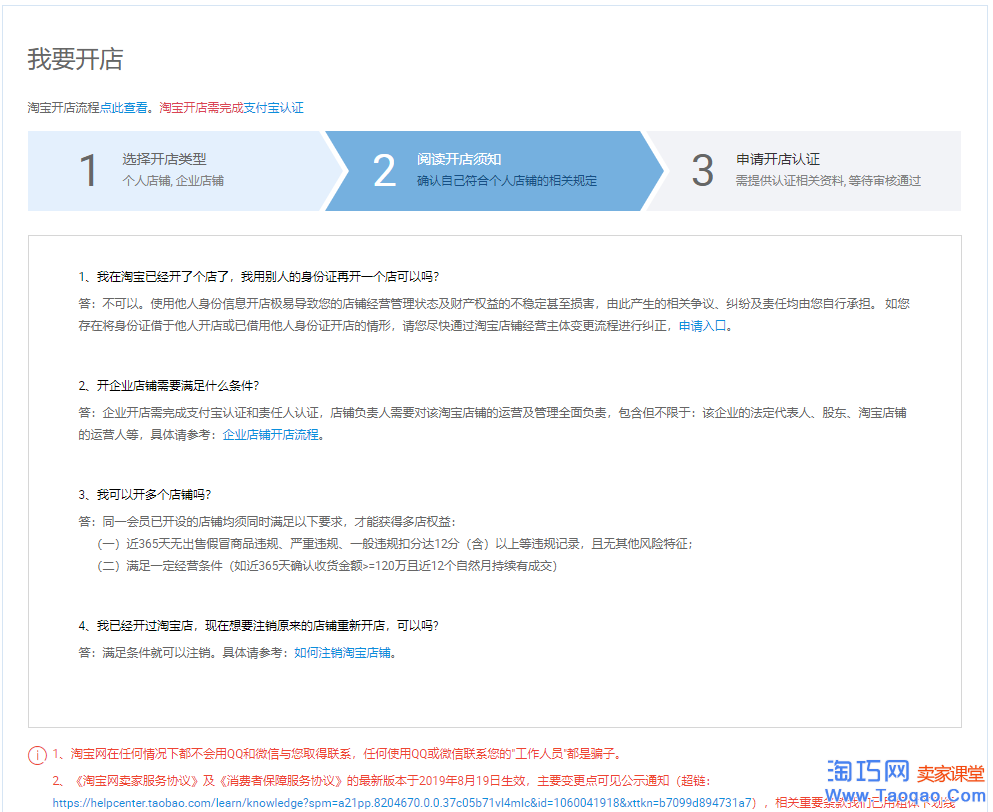Click the large step number 2
Viewport: 993px width, 812px height.
(384, 171)
